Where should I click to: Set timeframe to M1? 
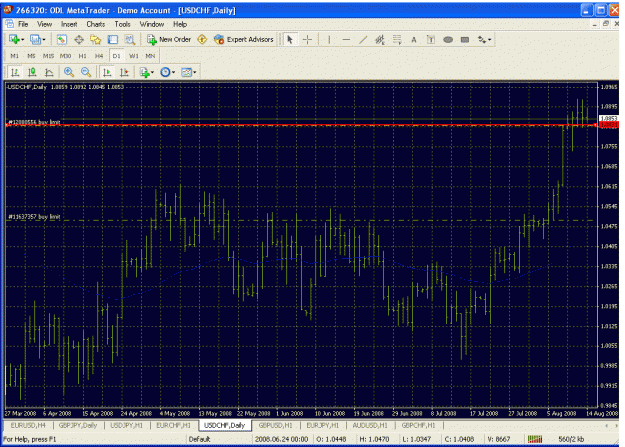(14, 56)
